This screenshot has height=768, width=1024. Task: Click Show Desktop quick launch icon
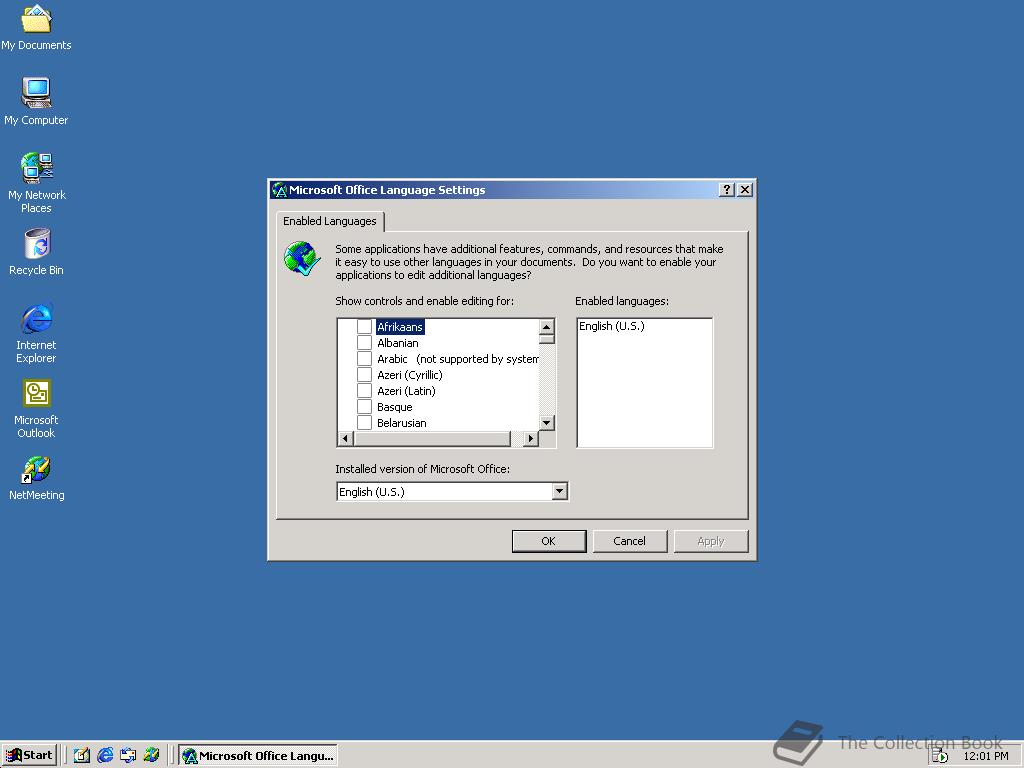point(82,755)
